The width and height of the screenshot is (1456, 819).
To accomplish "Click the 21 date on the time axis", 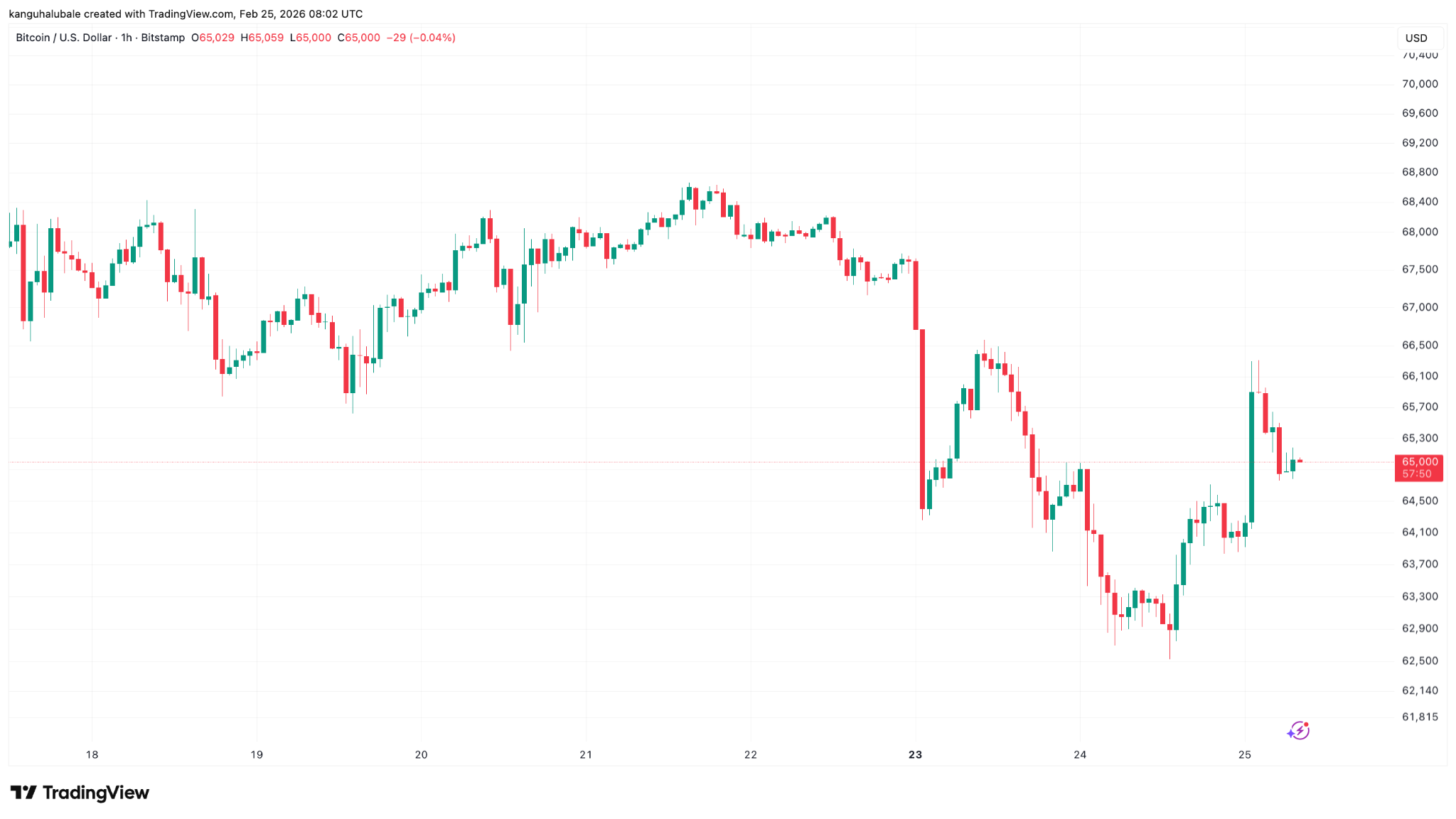I will [586, 754].
